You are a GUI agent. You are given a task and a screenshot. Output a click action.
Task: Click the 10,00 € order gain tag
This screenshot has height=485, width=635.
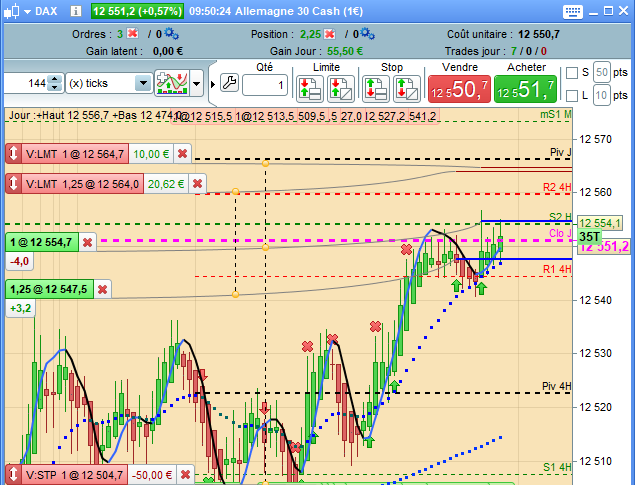tap(151, 154)
